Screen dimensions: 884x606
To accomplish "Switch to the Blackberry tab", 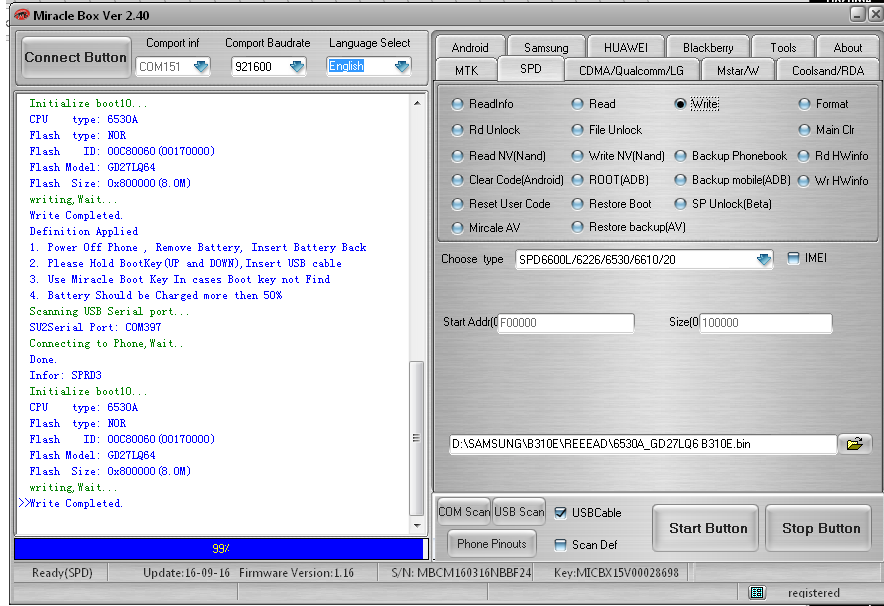I will click(x=708, y=47).
